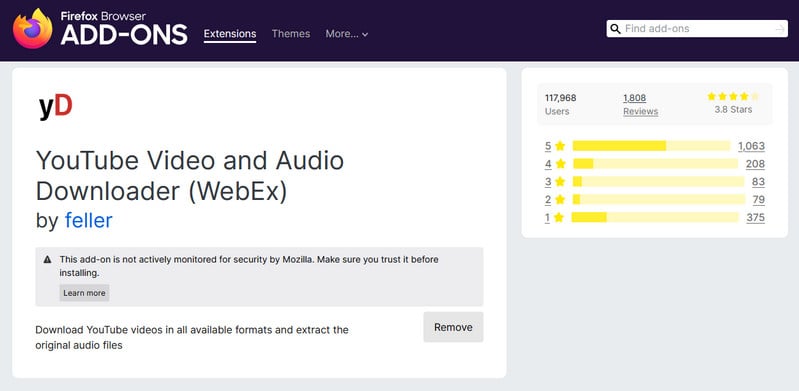Open 83 three-star reviews count
This screenshot has width=799, height=391.
pyautogui.click(x=758, y=182)
